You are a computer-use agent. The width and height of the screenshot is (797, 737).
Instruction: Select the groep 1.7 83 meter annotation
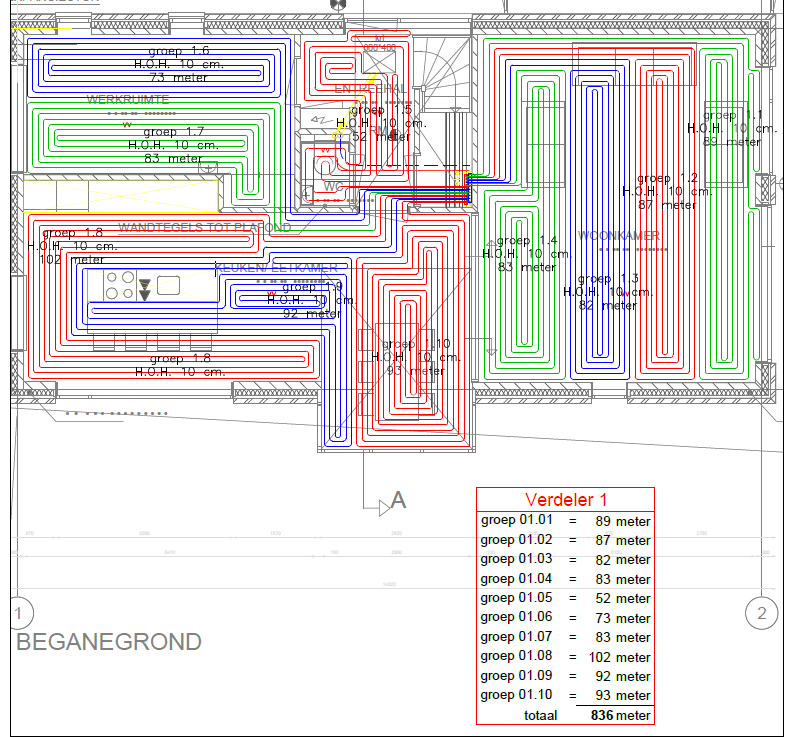click(173, 145)
